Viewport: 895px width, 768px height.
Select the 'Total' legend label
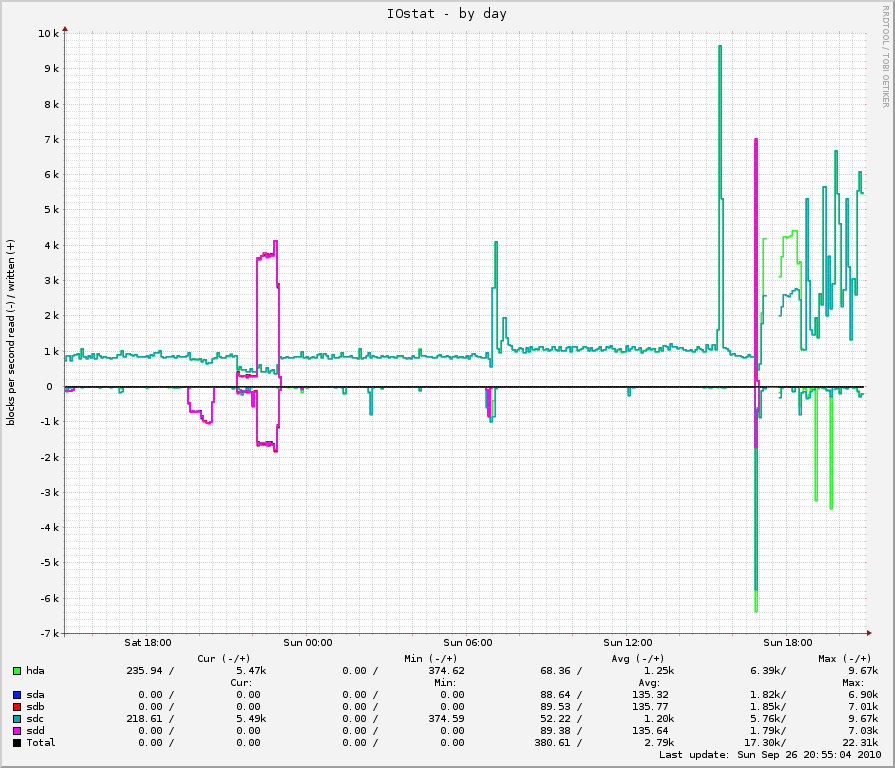click(x=41, y=743)
